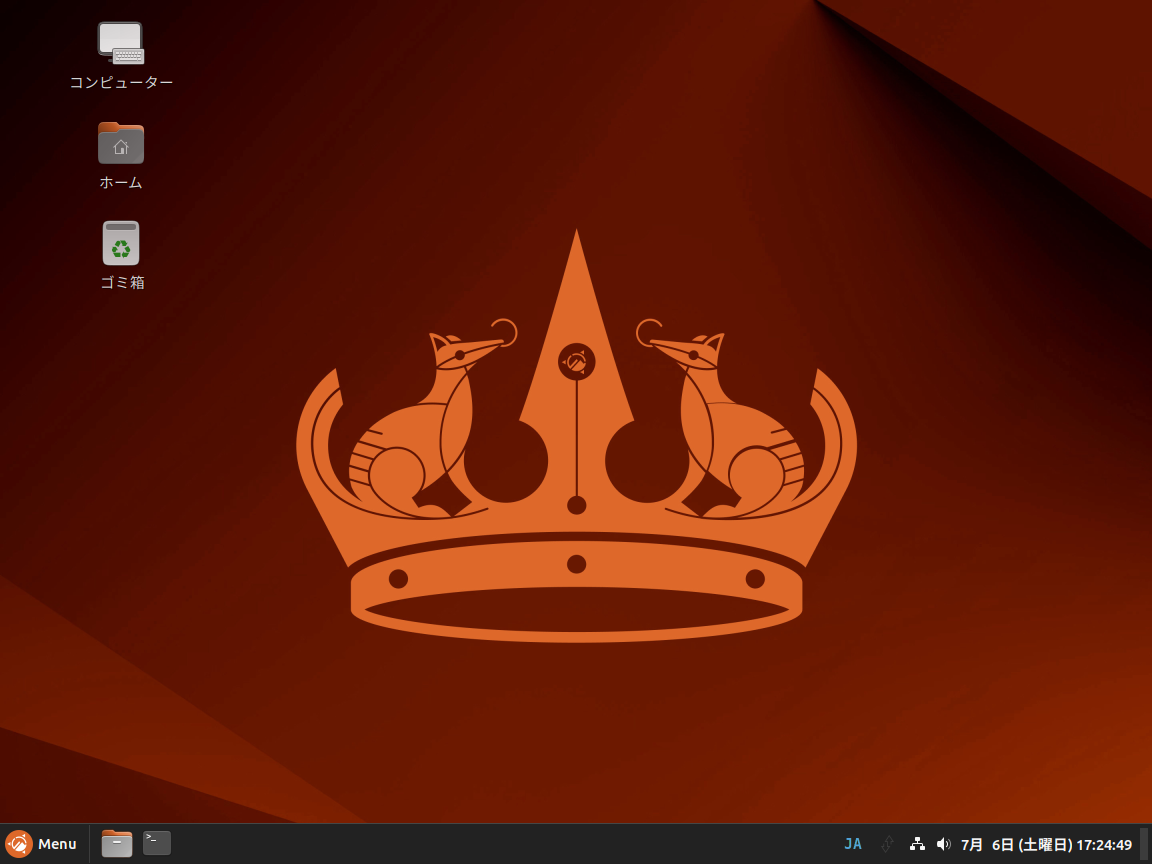
Task: Click the JA keyboard layout indicator
Action: pos(853,844)
